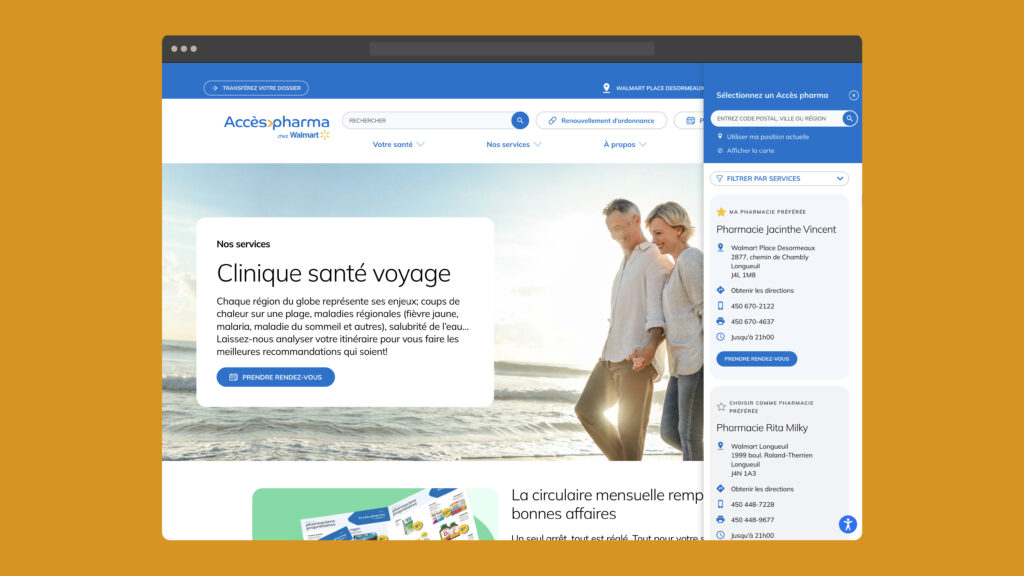Click the phone icon beside 450 670-2122

(x=720, y=306)
